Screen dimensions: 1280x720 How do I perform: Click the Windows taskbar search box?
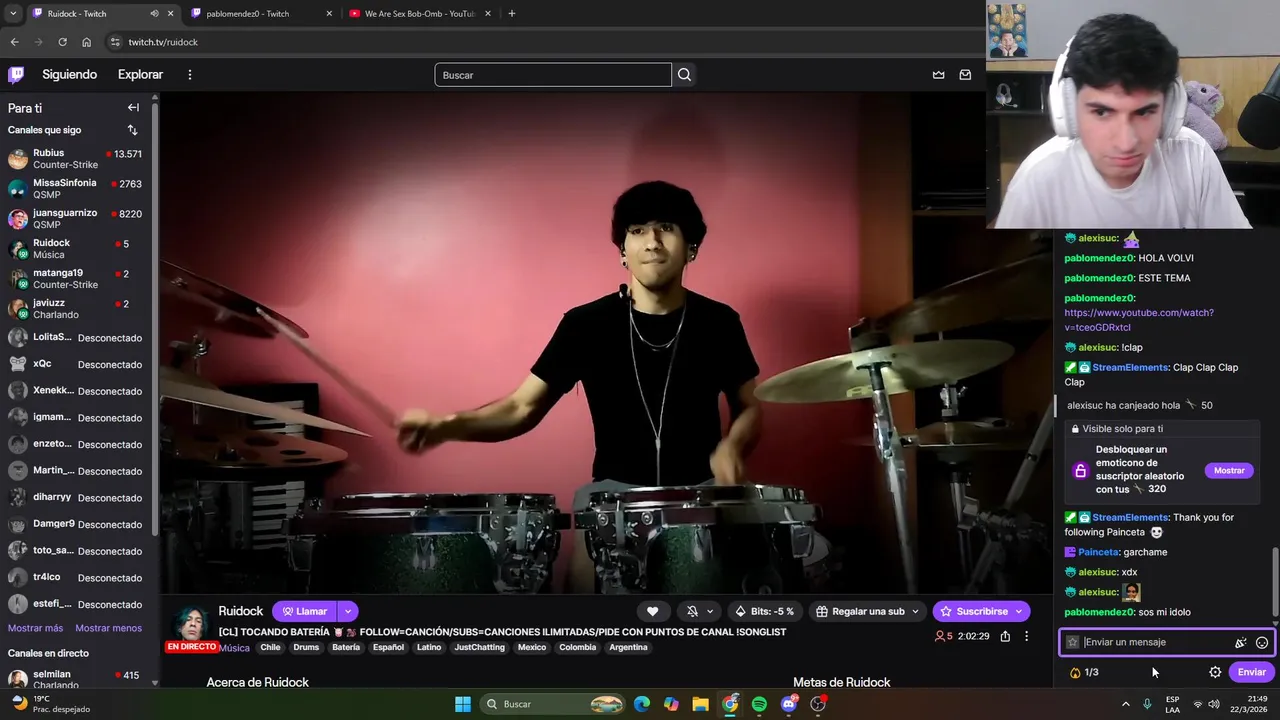(x=552, y=704)
